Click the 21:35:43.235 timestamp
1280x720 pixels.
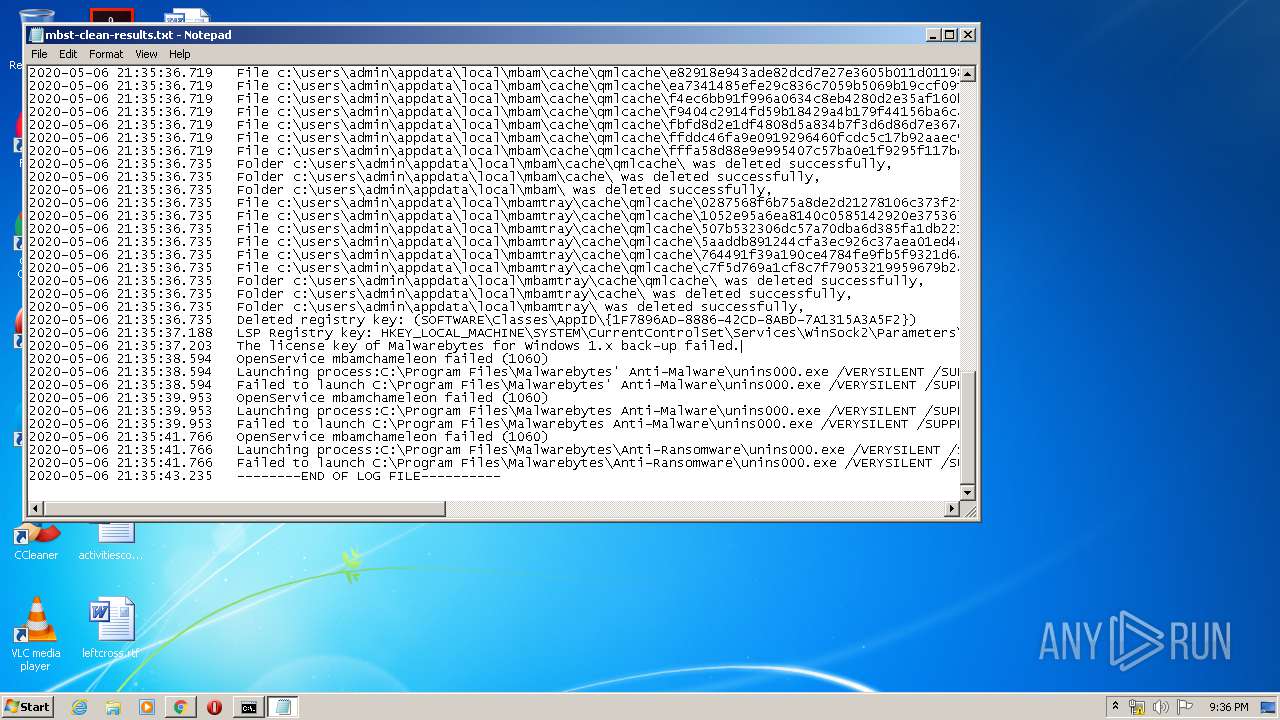pyautogui.click(x=120, y=476)
